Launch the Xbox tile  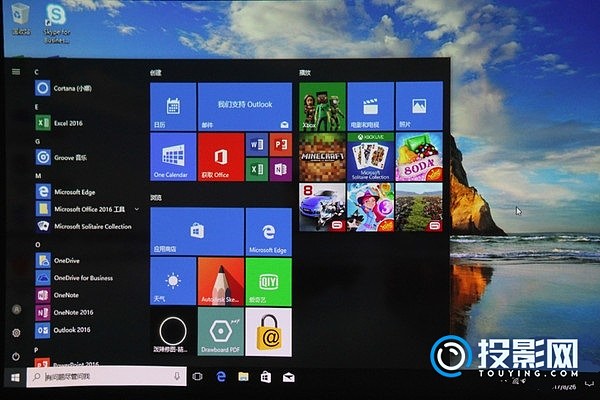(x=322, y=106)
